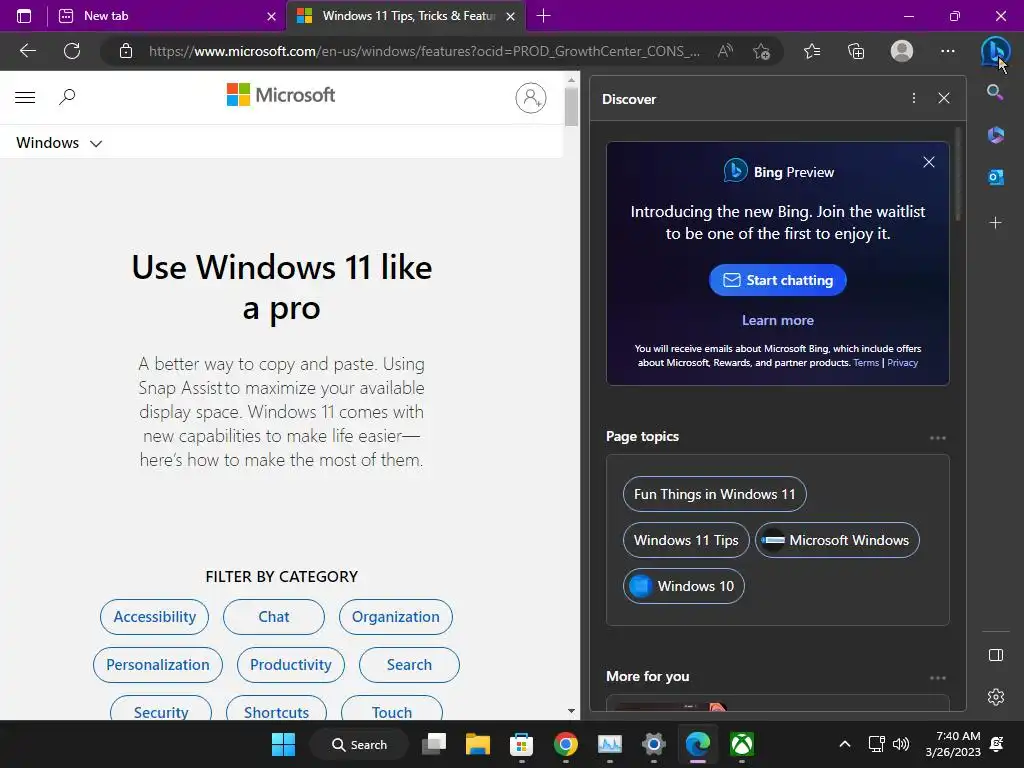This screenshot has width=1024, height=768.
Task: Refresh the current page
Action: pyautogui.click(x=72, y=51)
